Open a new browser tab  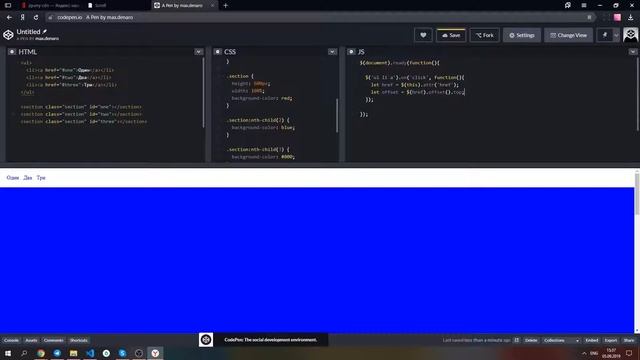(x=225, y=5)
